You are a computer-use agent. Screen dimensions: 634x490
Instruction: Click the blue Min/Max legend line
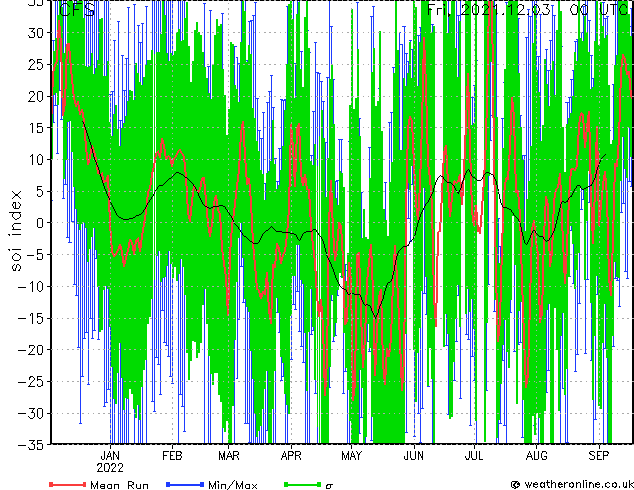[185, 484]
